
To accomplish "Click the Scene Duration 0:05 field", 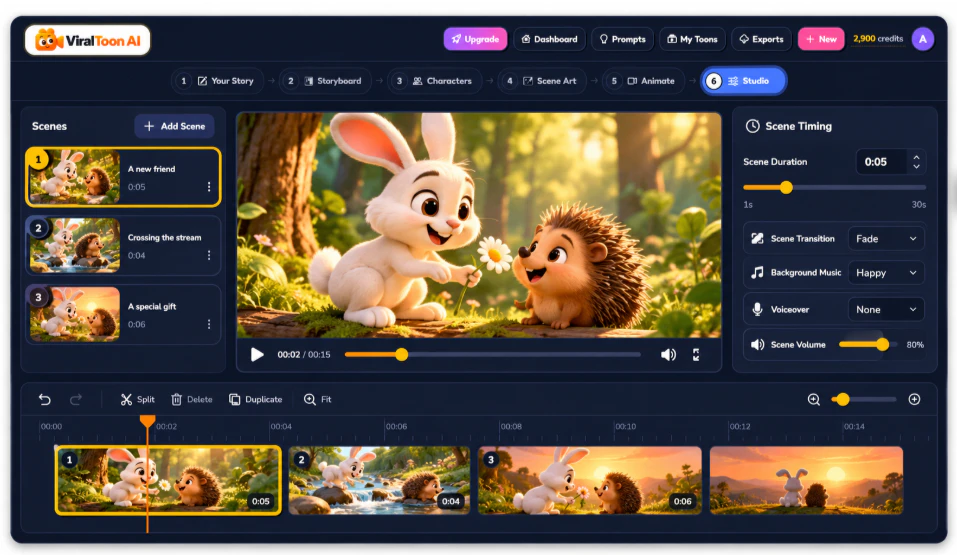I will (x=881, y=162).
